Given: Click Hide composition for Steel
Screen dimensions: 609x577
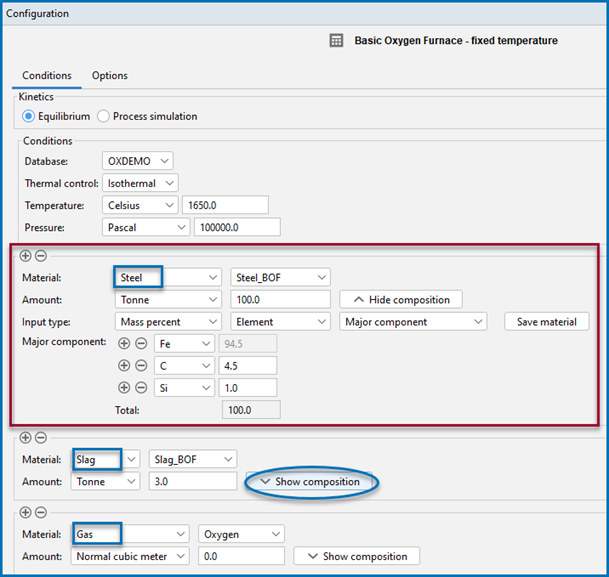Looking at the screenshot, I should click(401, 299).
